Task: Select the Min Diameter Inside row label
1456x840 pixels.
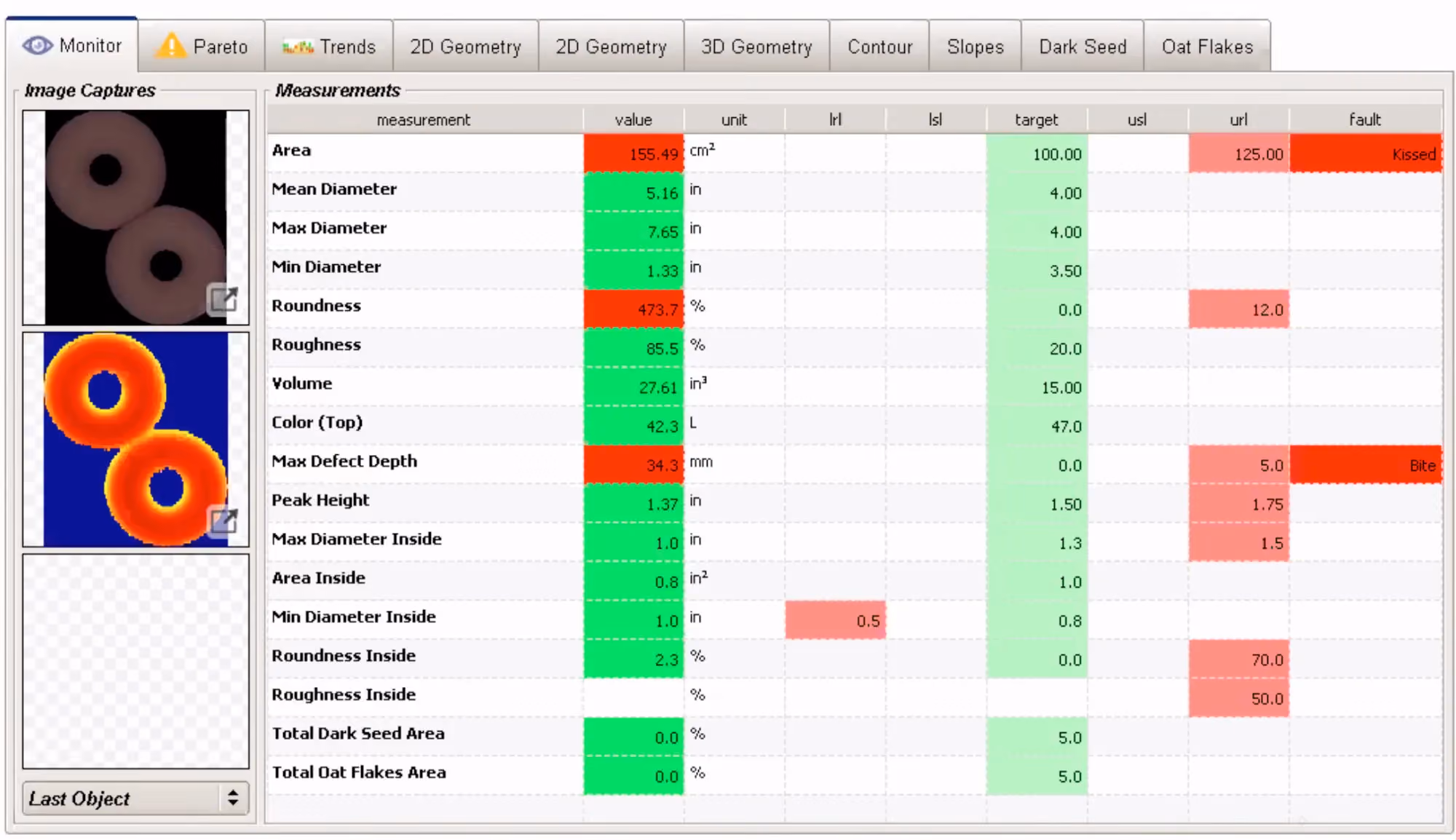Action: (354, 617)
